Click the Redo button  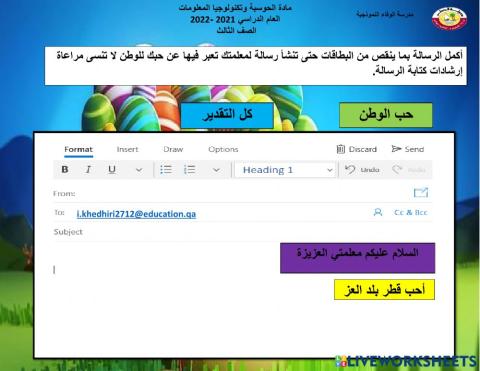[409, 170]
